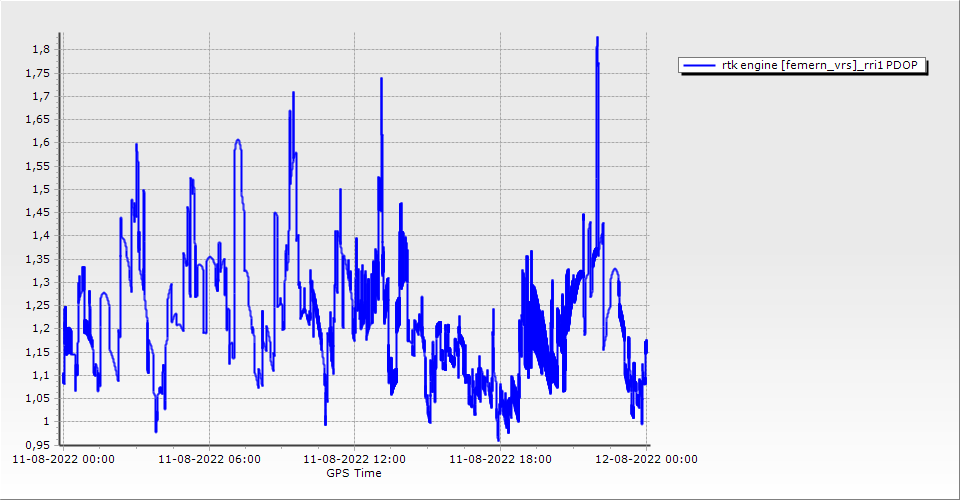Click the '11-08-2022 12:00' time label
960x500 pixels.
(x=354, y=459)
